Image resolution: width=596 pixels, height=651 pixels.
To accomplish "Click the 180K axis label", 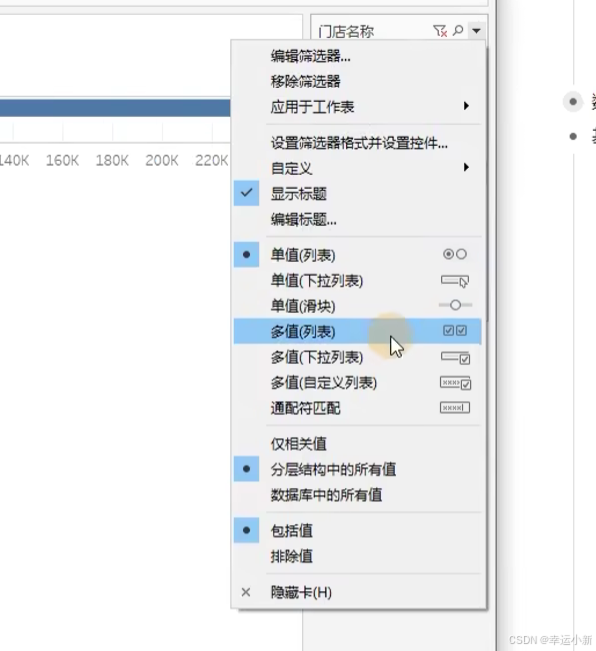I will (x=112, y=160).
